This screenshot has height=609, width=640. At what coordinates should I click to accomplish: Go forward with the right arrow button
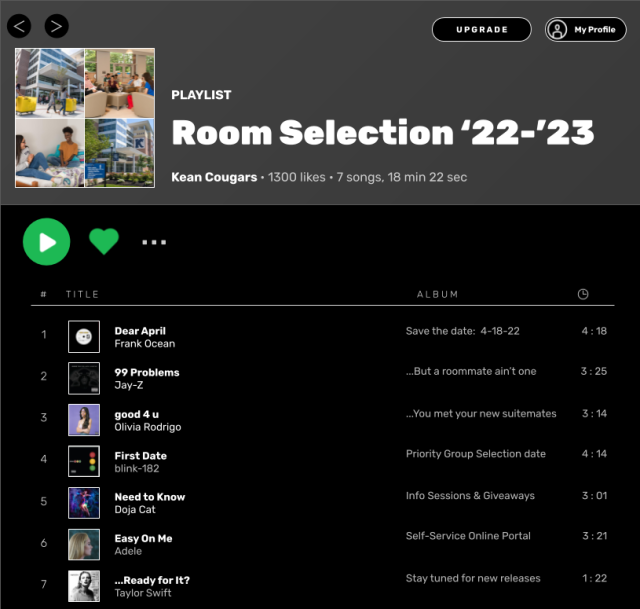click(x=56, y=26)
